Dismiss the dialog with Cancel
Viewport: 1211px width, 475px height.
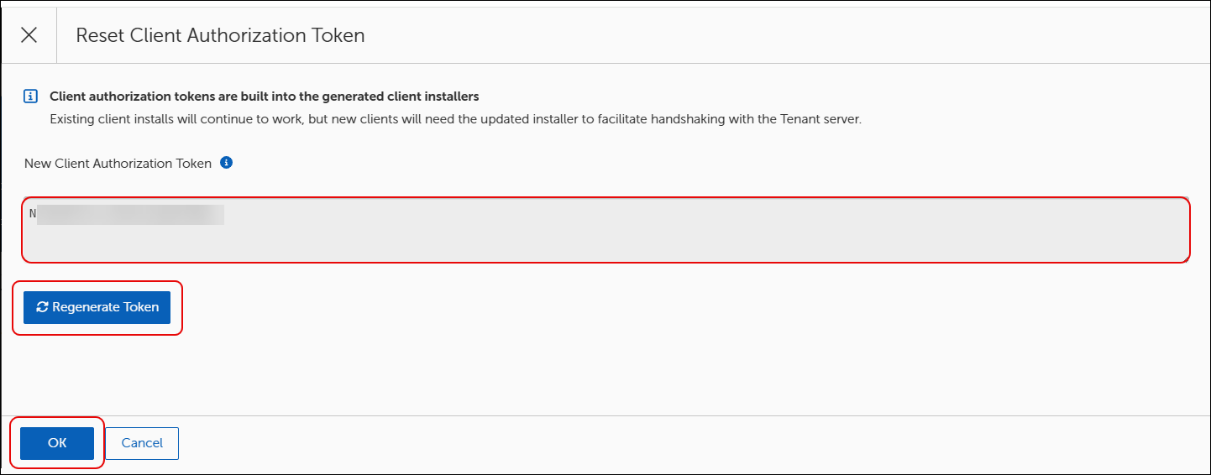[142, 442]
